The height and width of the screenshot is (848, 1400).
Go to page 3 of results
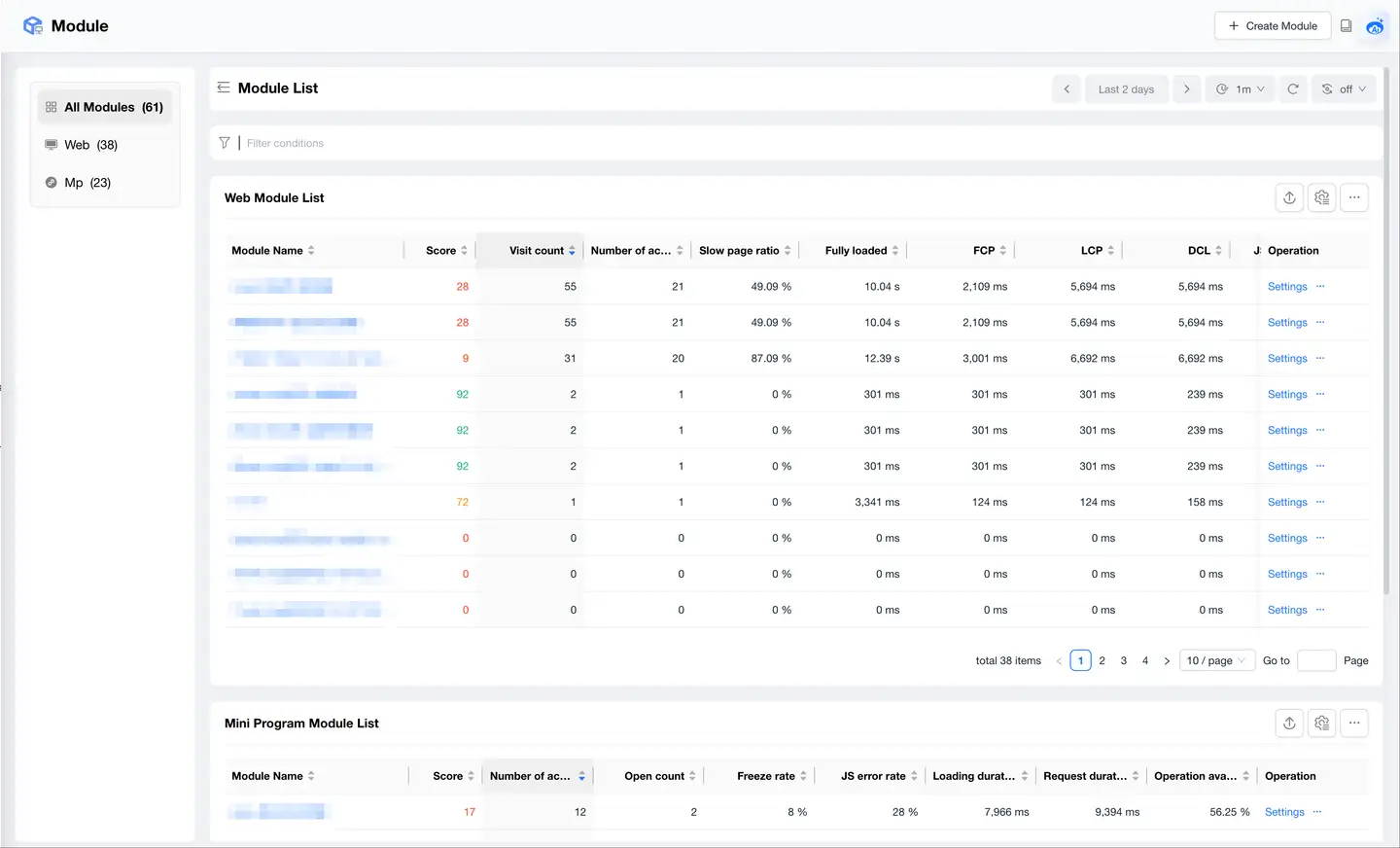coord(1123,660)
